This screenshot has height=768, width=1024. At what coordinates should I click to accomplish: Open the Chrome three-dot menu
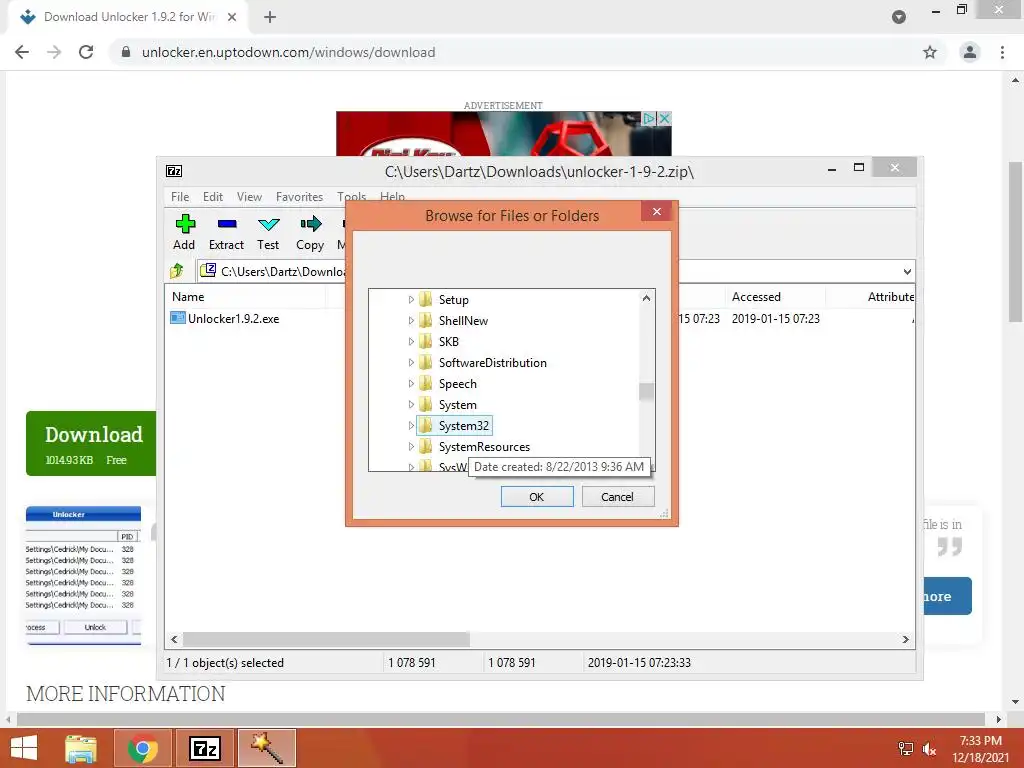coord(1002,52)
